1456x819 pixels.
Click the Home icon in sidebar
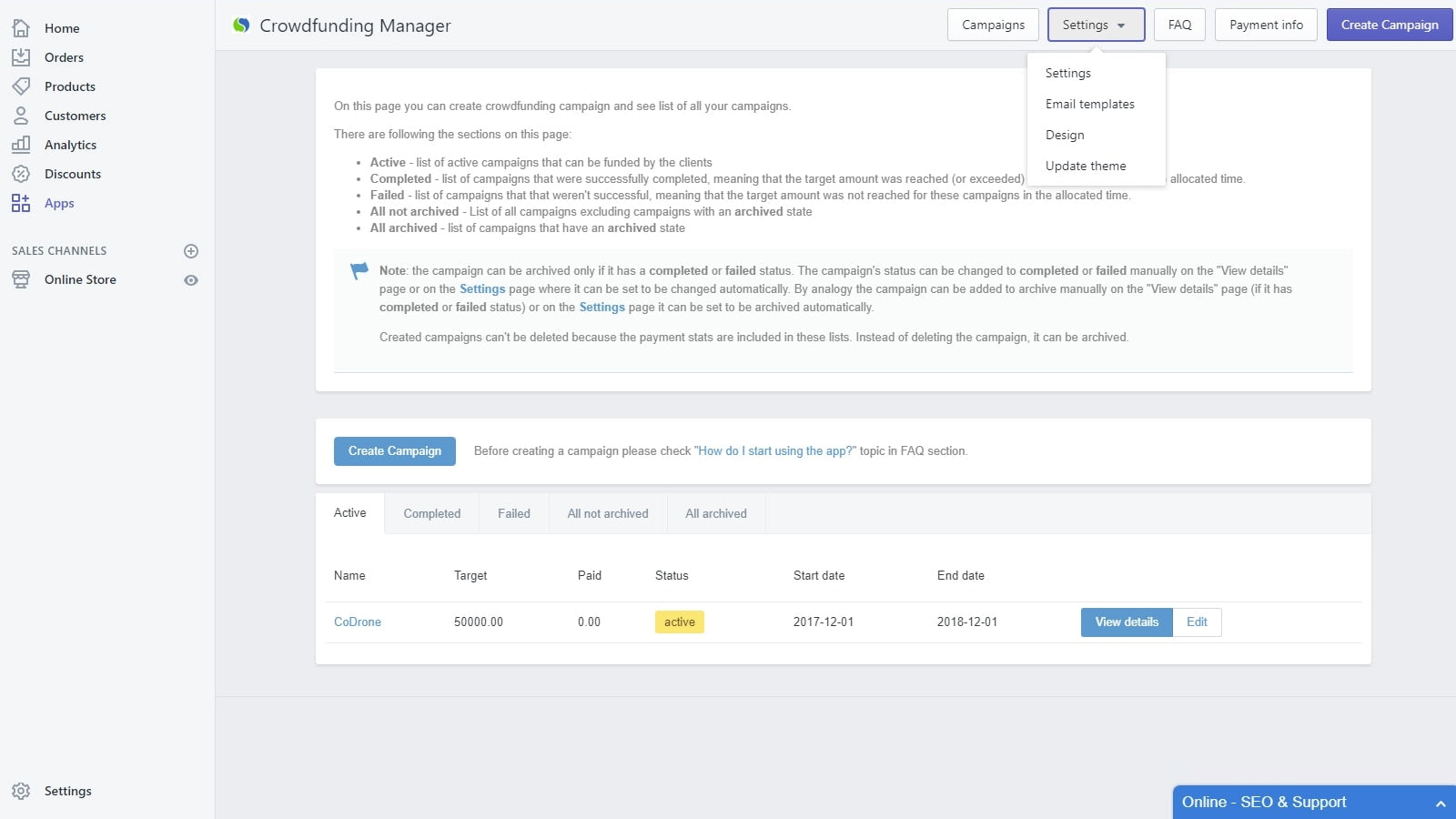pos(21,28)
